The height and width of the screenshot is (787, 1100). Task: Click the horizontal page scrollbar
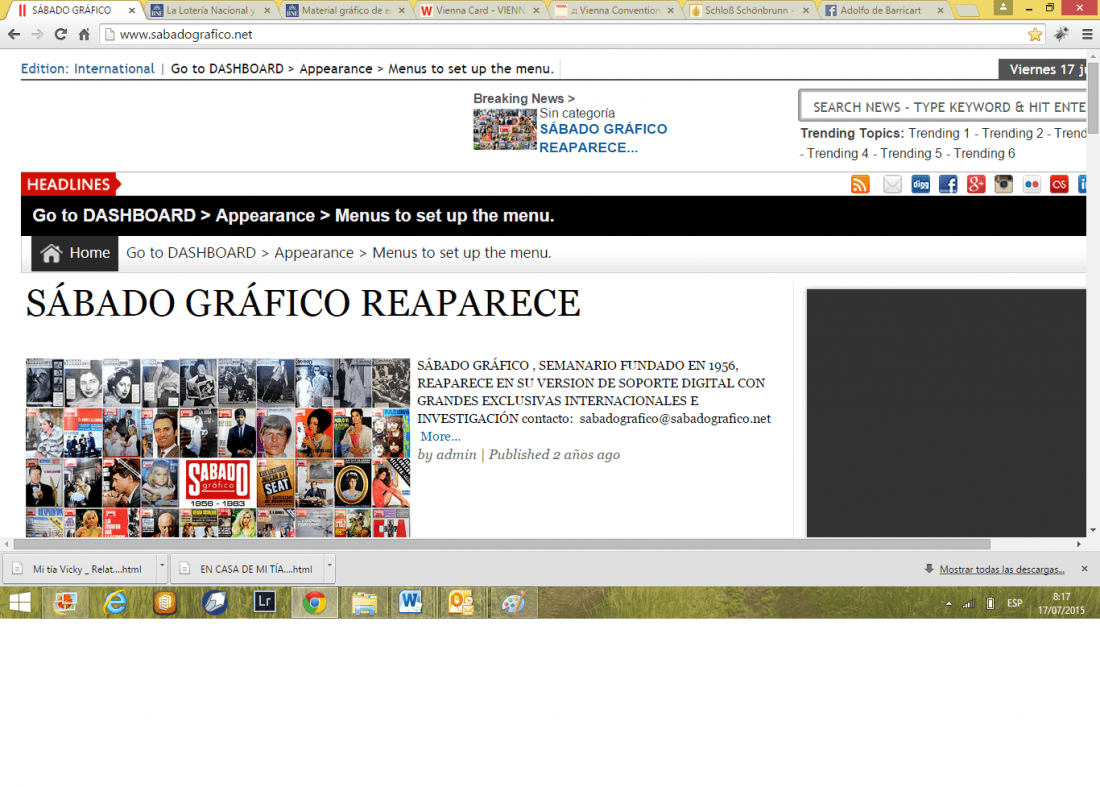[502, 544]
